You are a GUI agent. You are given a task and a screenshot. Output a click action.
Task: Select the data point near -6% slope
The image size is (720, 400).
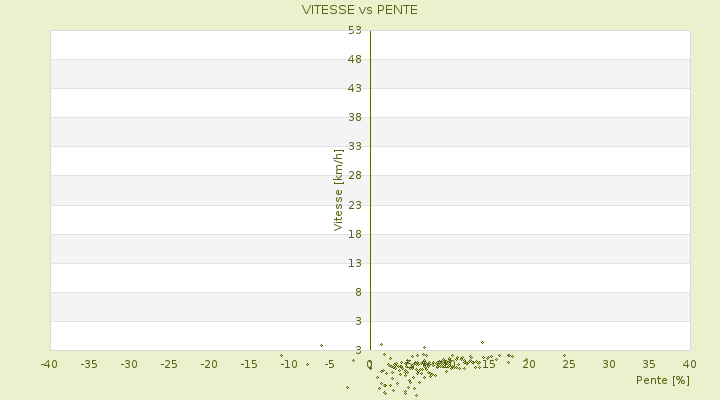(321, 345)
